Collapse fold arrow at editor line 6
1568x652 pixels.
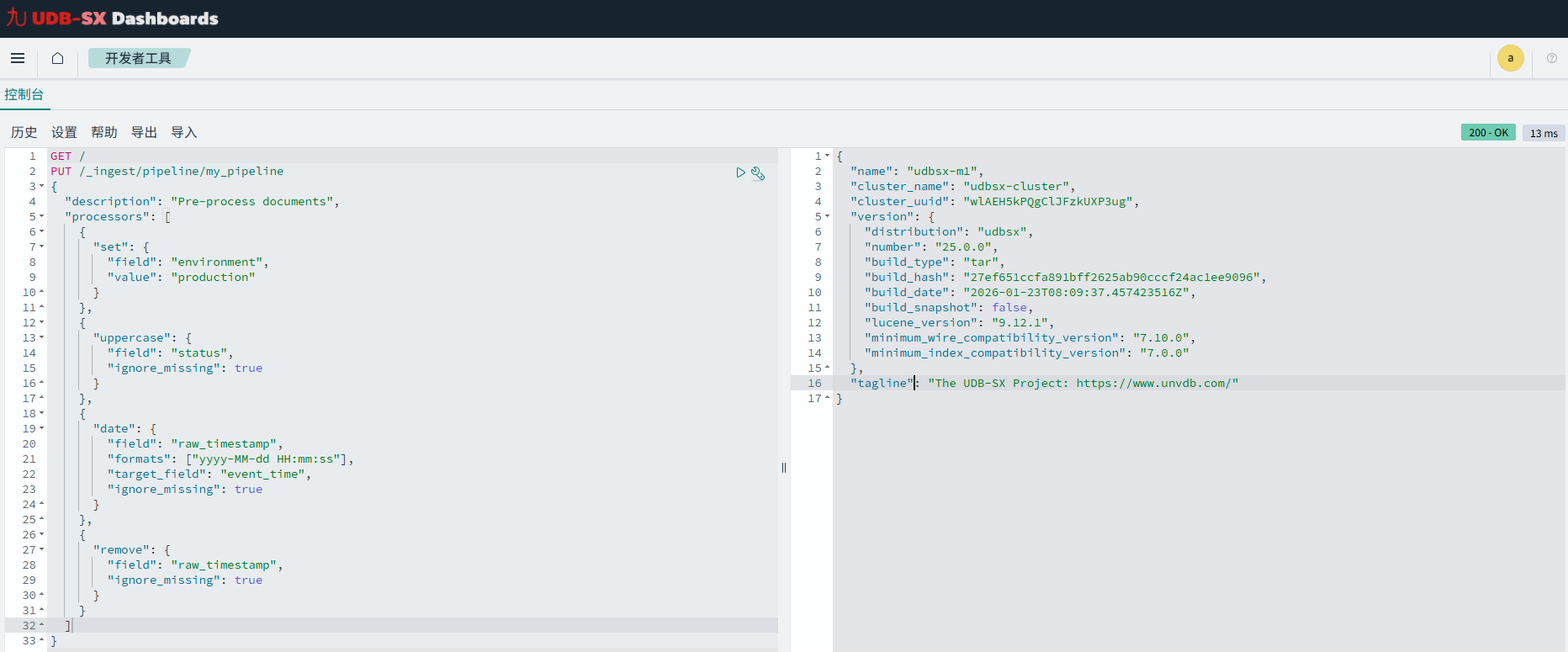(41, 232)
